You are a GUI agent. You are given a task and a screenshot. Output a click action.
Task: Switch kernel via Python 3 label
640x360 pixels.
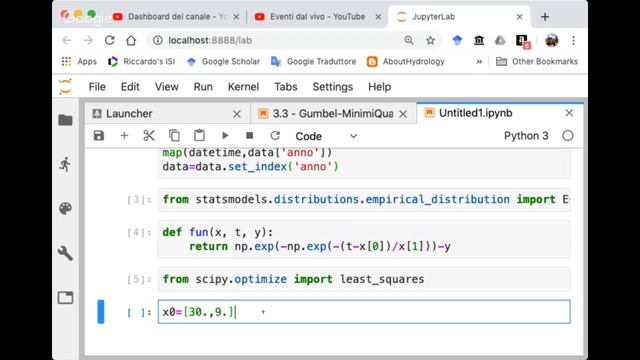(526, 136)
